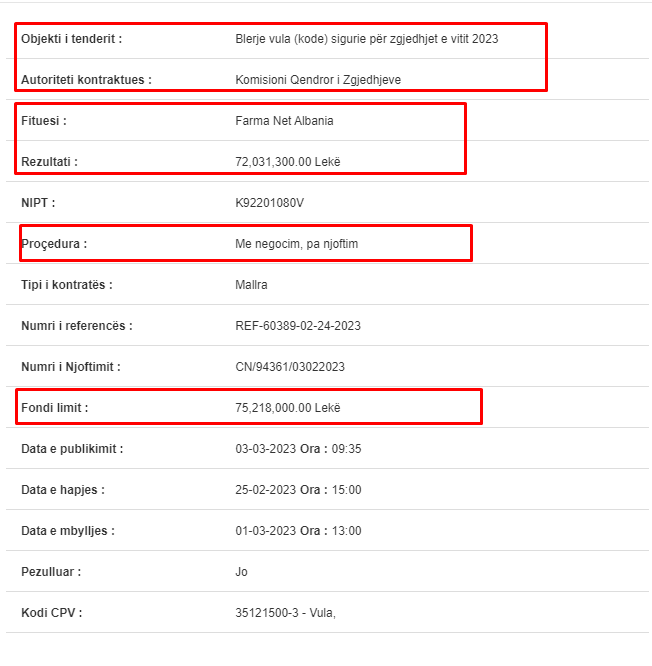The height and width of the screenshot is (666, 652).
Task: Click the tender object title about security stamps
Action: click(366, 39)
